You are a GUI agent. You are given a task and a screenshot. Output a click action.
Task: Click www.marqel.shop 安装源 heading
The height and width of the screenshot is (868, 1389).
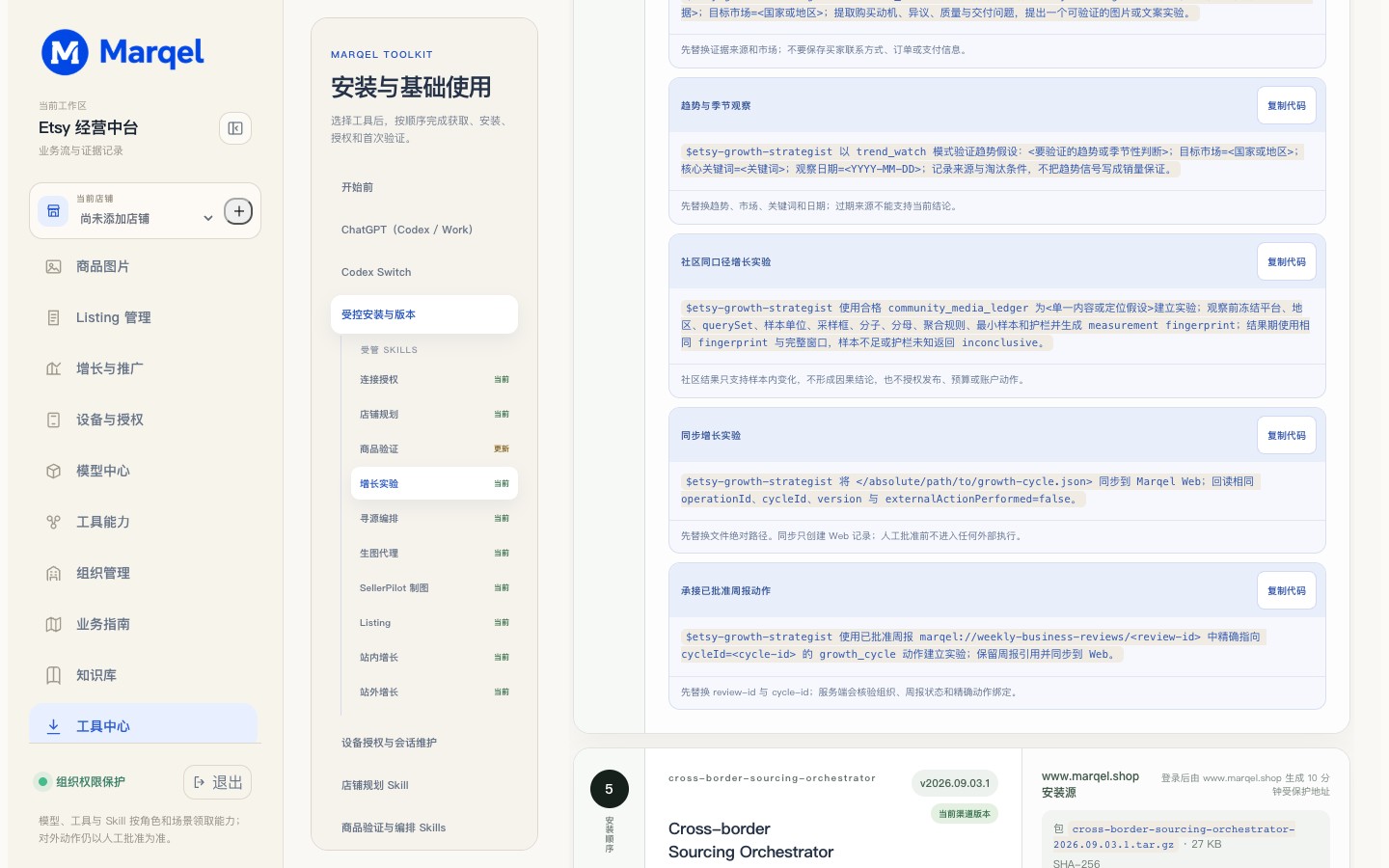[1090, 784]
